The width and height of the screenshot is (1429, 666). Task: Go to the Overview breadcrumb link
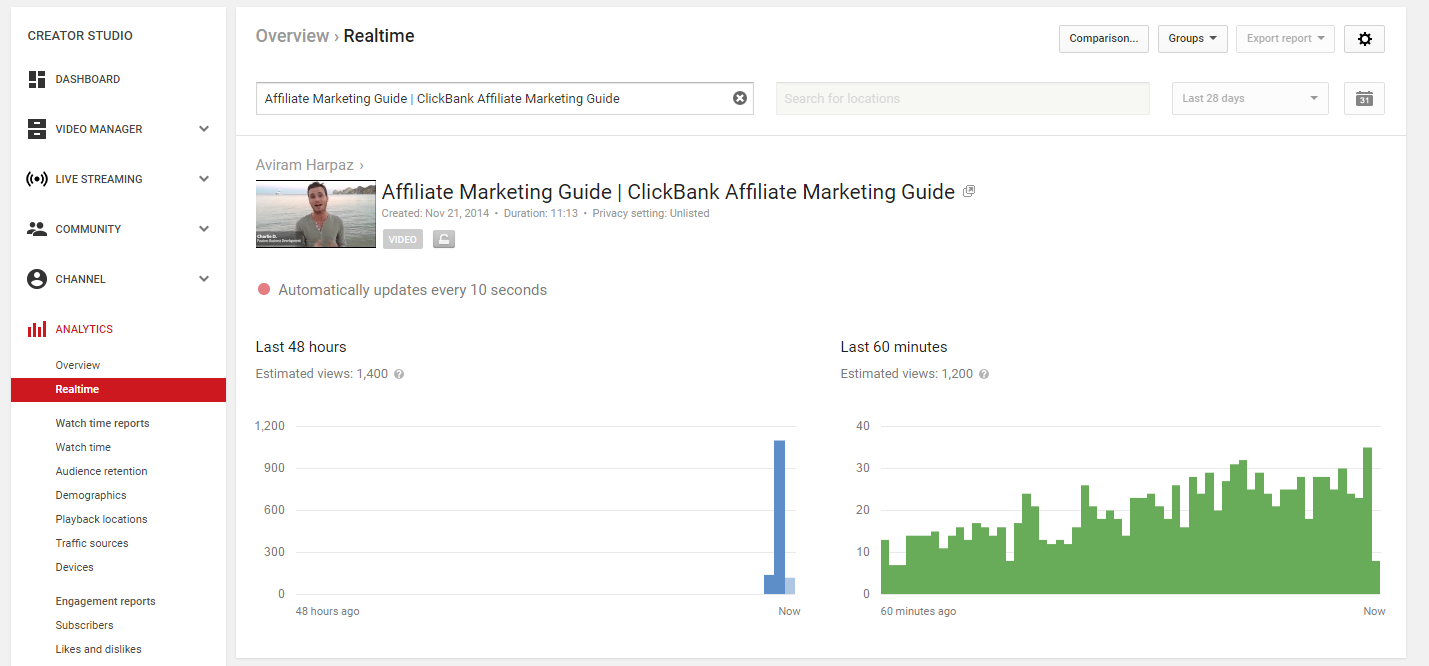coord(292,36)
